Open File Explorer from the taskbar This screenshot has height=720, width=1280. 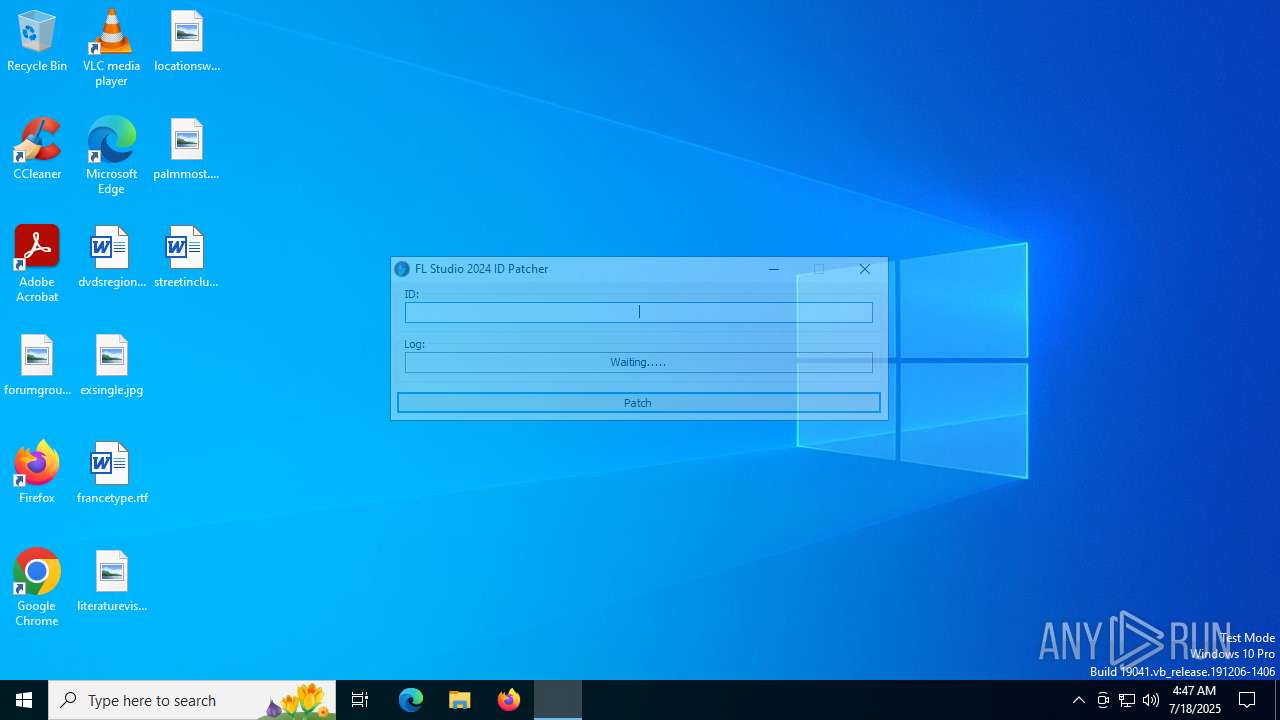[460, 700]
